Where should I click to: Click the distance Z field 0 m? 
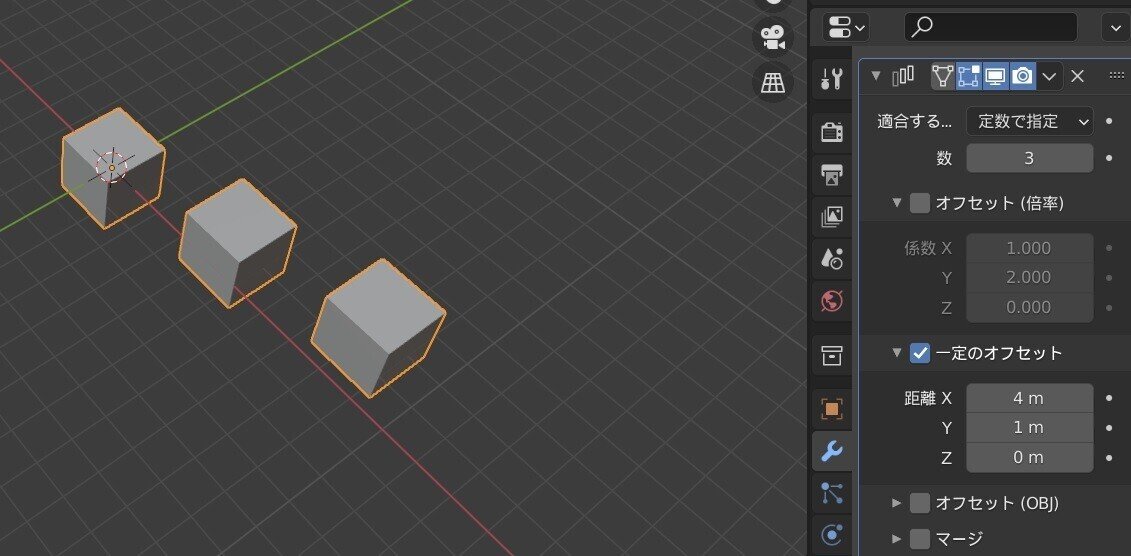click(x=1029, y=457)
